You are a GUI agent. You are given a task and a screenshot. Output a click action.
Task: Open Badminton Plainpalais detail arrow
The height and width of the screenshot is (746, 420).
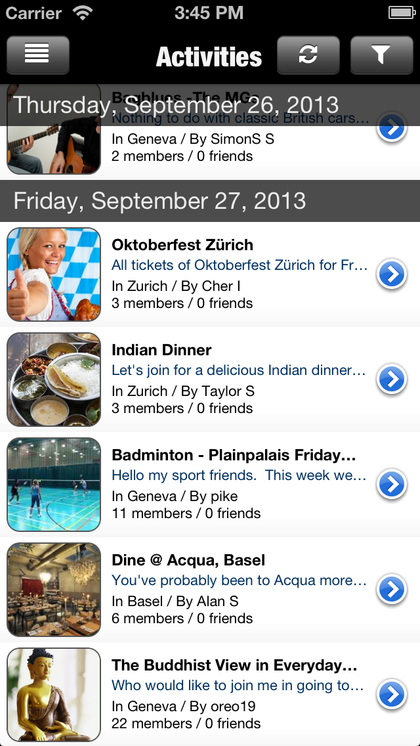(392, 485)
